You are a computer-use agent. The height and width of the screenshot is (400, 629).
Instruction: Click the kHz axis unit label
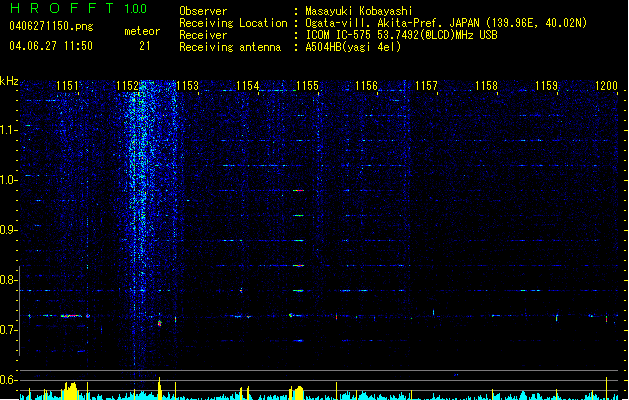[9, 81]
